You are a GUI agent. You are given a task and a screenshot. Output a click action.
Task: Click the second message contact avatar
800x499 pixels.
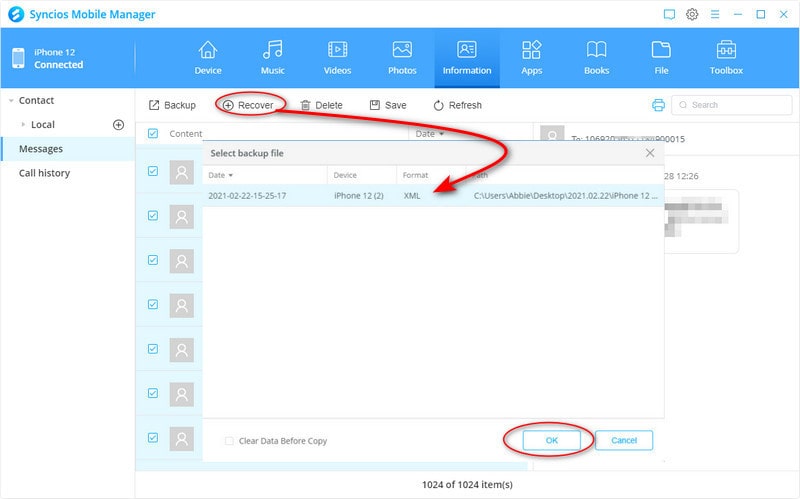point(182,217)
